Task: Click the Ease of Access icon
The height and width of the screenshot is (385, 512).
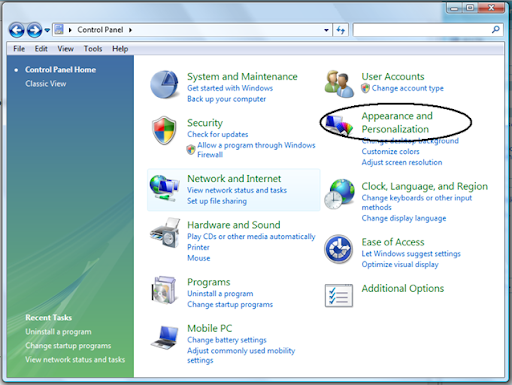Action: tap(339, 249)
